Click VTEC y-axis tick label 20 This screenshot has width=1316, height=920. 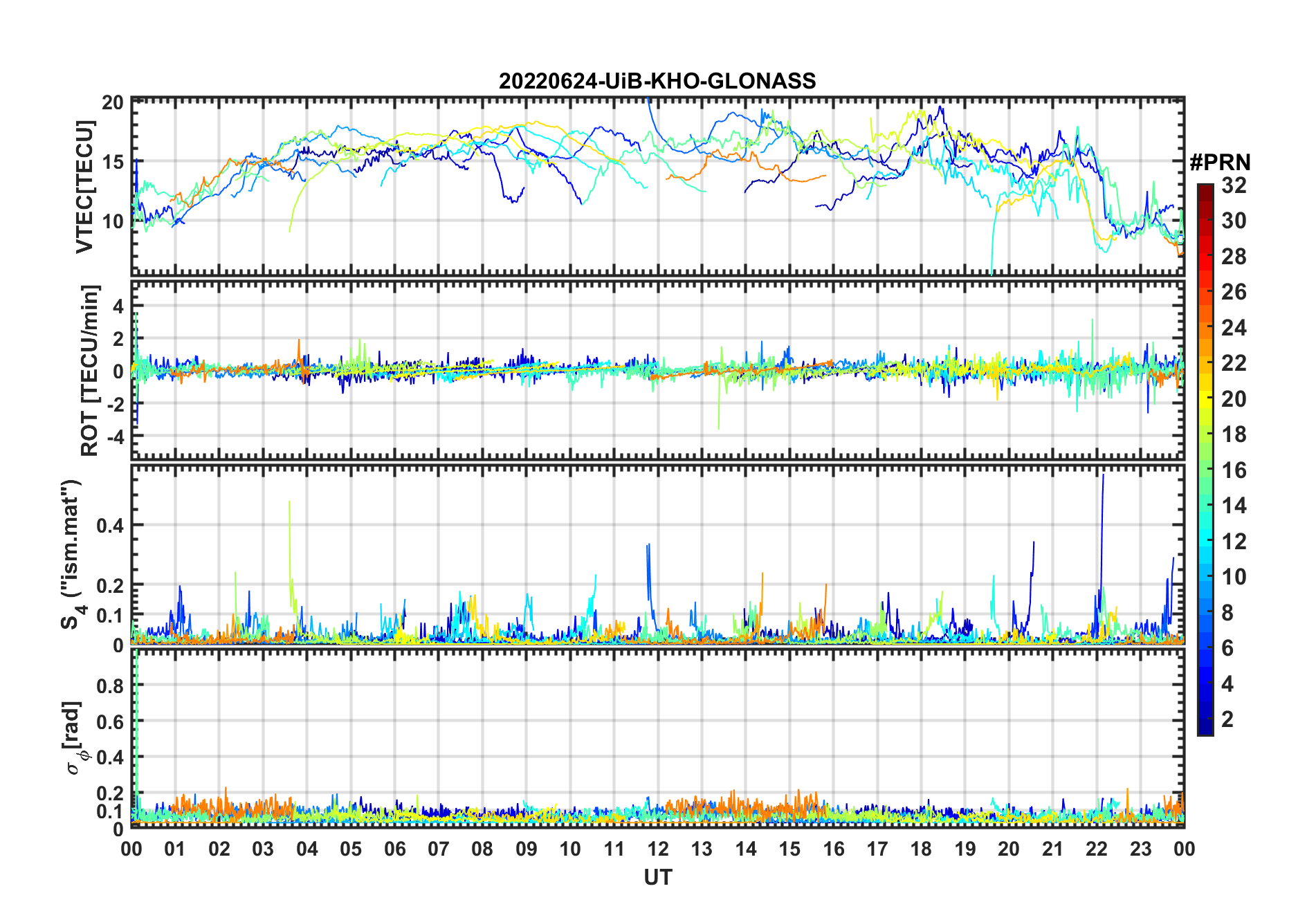coord(112,102)
